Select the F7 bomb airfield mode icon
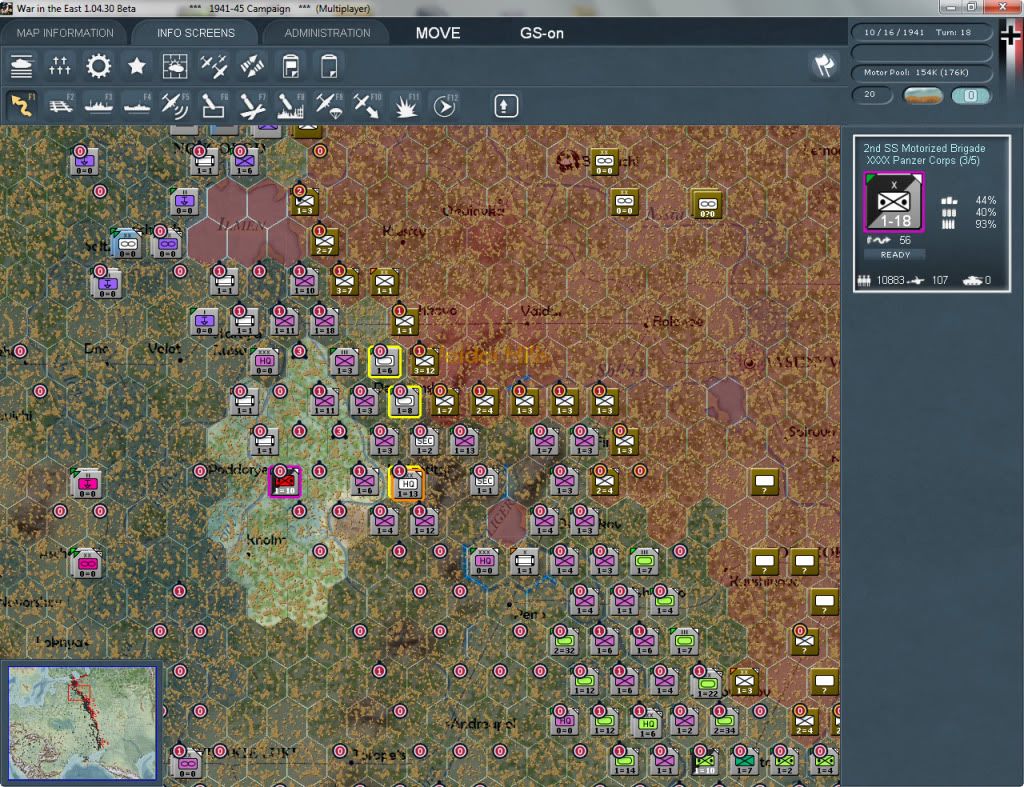Viewport: 1024px width, 787px height. pos(252,105)
